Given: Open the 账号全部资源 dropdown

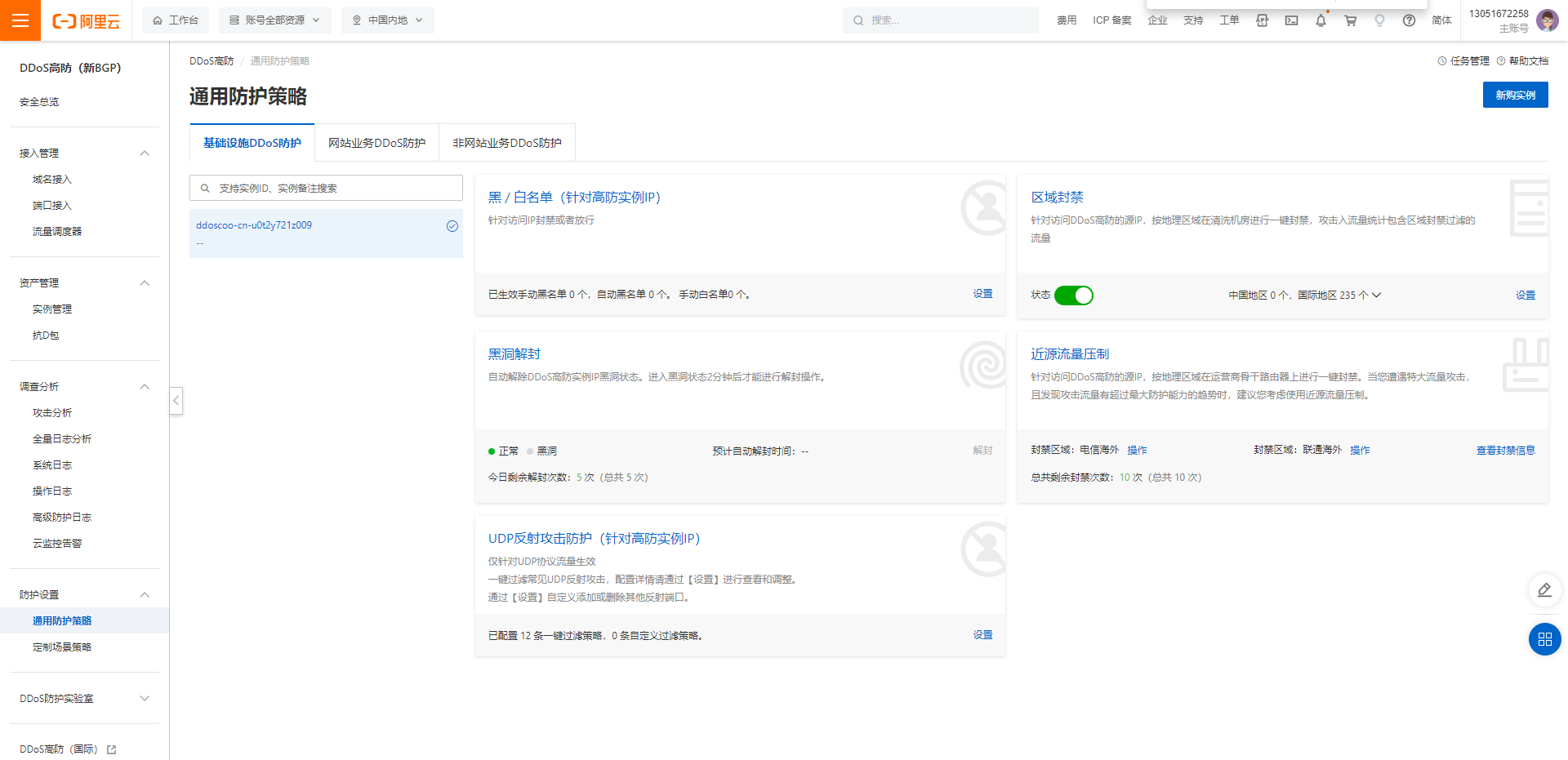Looking at the screenshot, I should (274, 20).
